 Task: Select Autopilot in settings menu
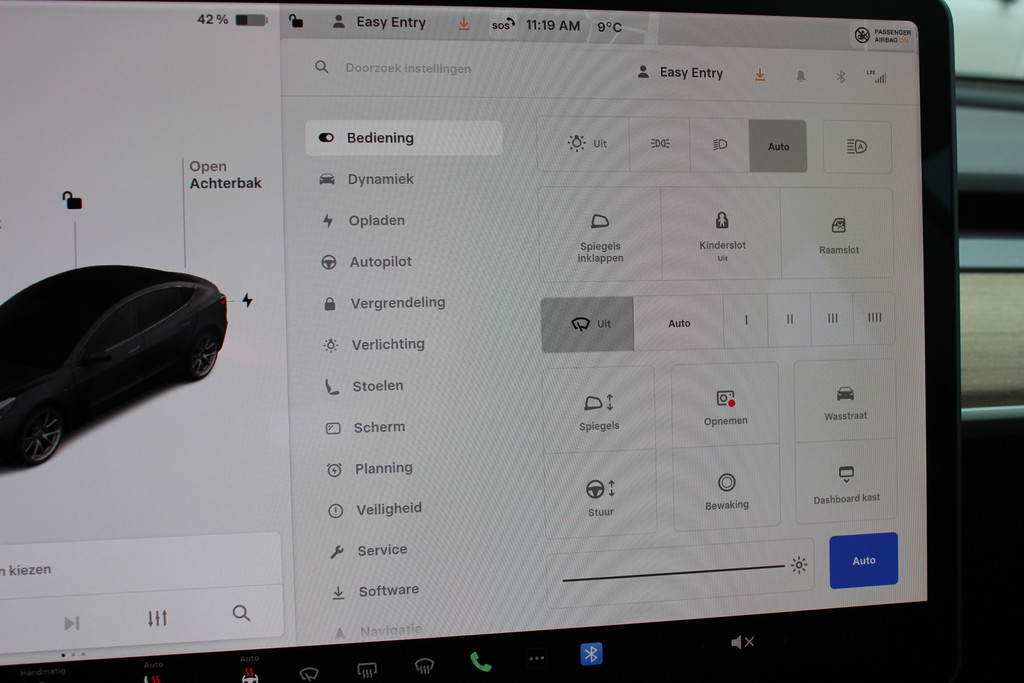(380, 262)
